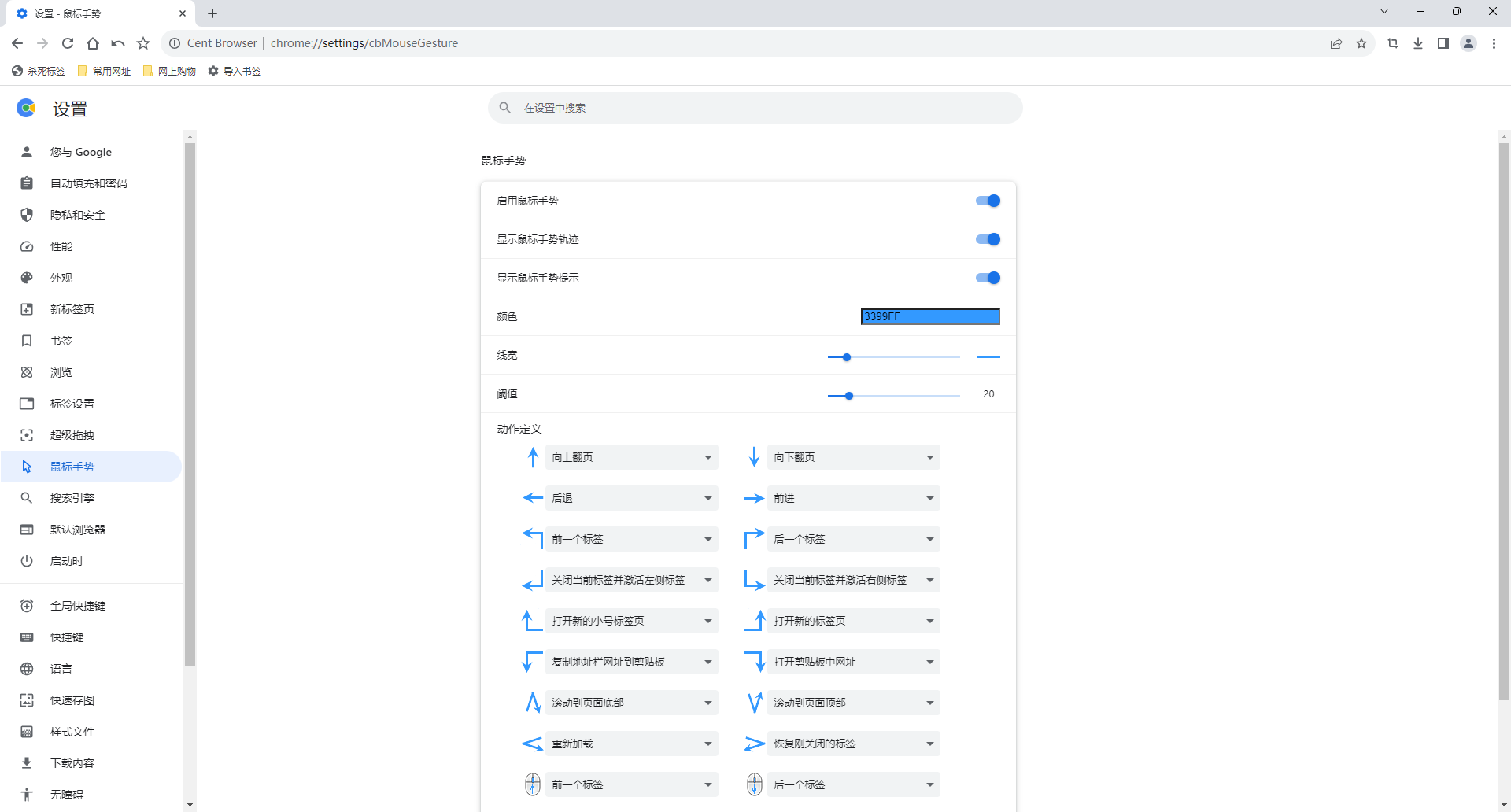This screenshot has height=812, width=1511.
Task: Open the three-dot browser menu
Action: click(x=1494, y=43)
